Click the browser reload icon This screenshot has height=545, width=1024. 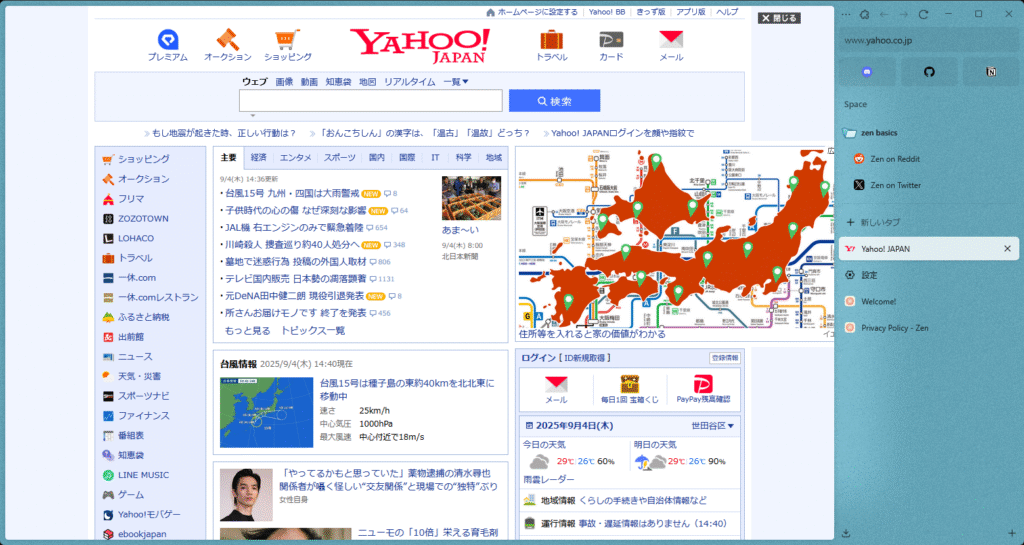[923, 14]
